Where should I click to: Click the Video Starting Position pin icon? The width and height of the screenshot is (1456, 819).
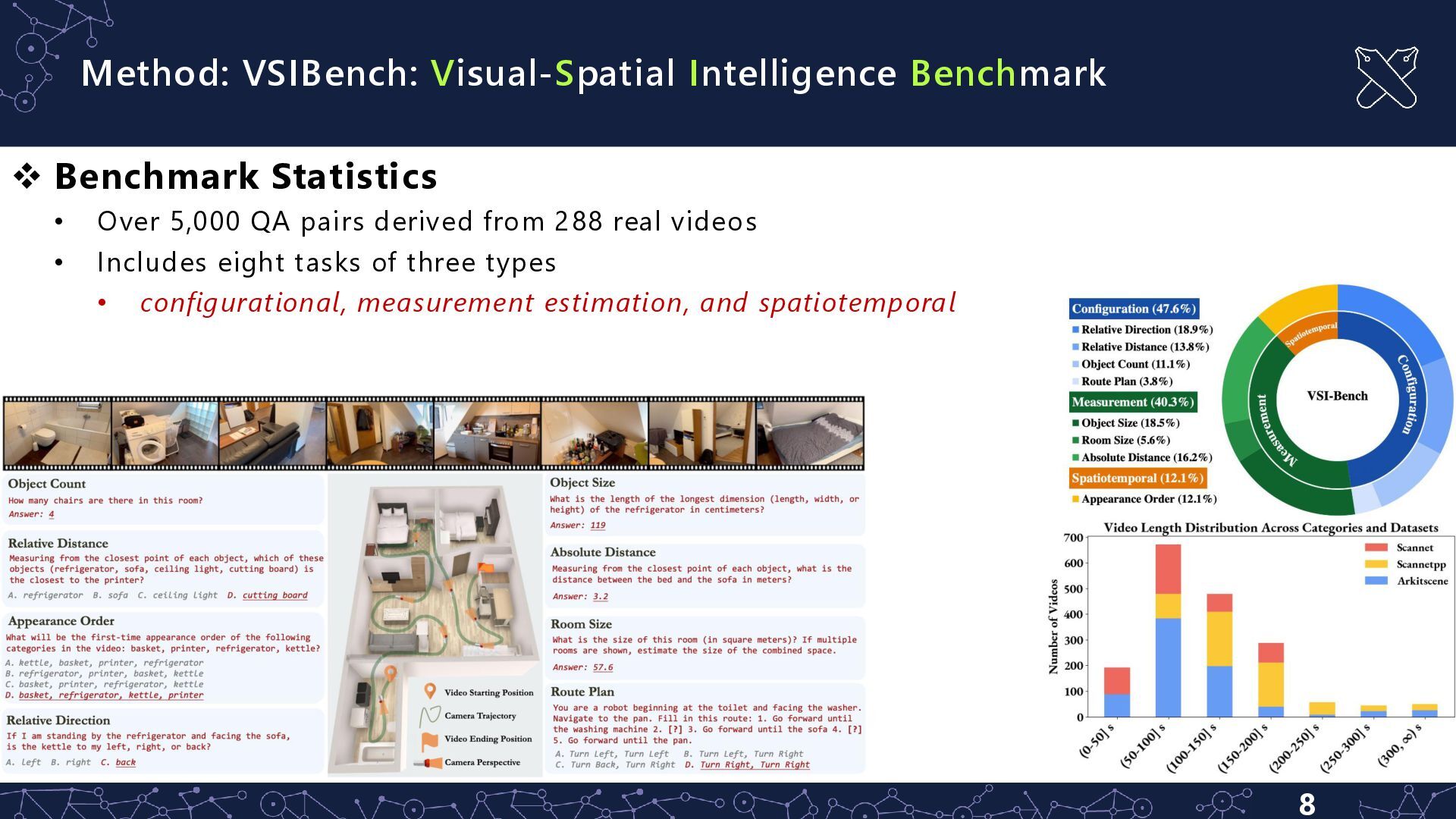429,692
